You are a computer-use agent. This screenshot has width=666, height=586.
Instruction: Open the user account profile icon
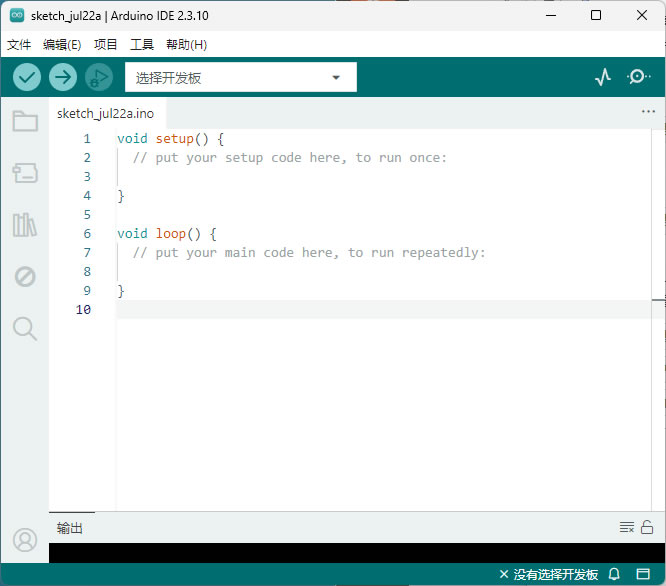[x=25, y=540]
